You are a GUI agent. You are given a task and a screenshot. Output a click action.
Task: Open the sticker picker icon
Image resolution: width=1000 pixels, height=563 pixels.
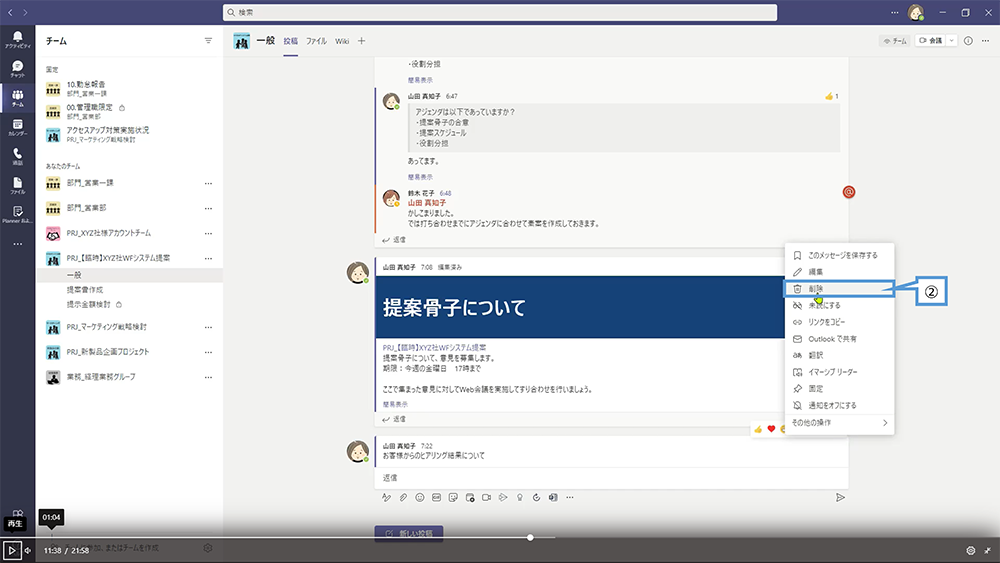[453, 497]
